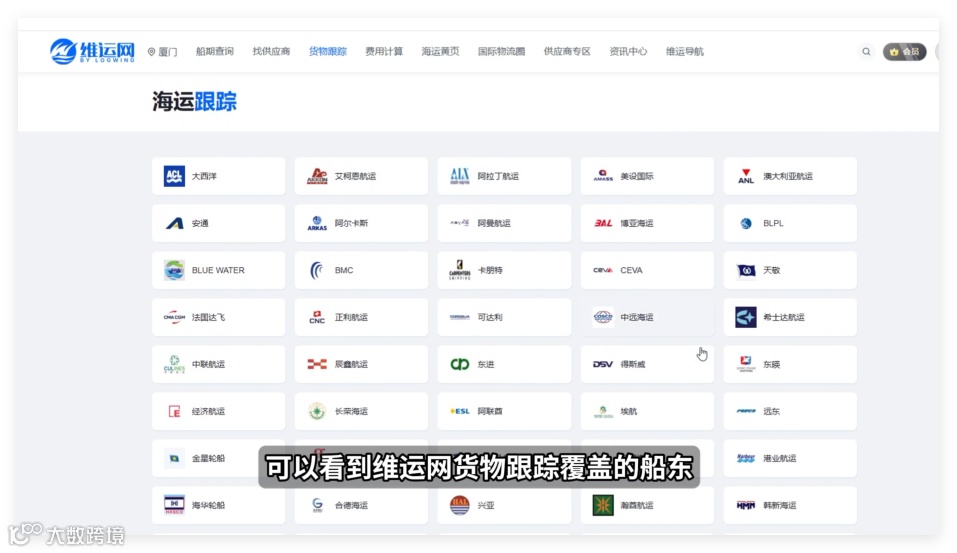Viewport: 957px width, 553px height.
Task: Open the HMM 韩新海运 card
Action: [790, 505]
